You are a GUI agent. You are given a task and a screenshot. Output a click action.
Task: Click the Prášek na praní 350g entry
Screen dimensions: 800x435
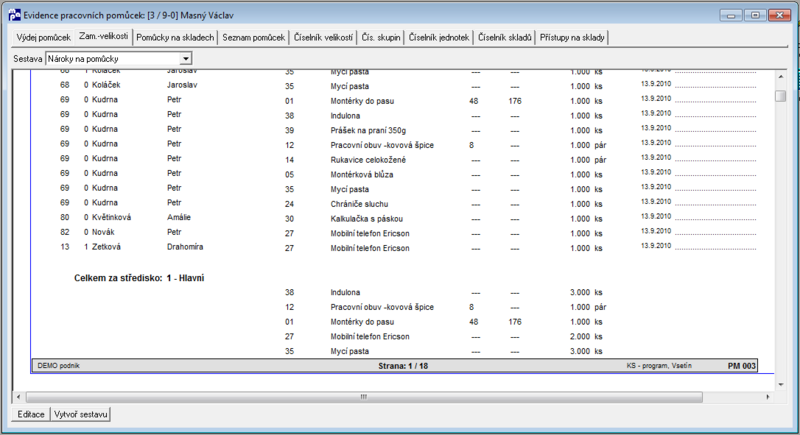[x=368, y=131]
